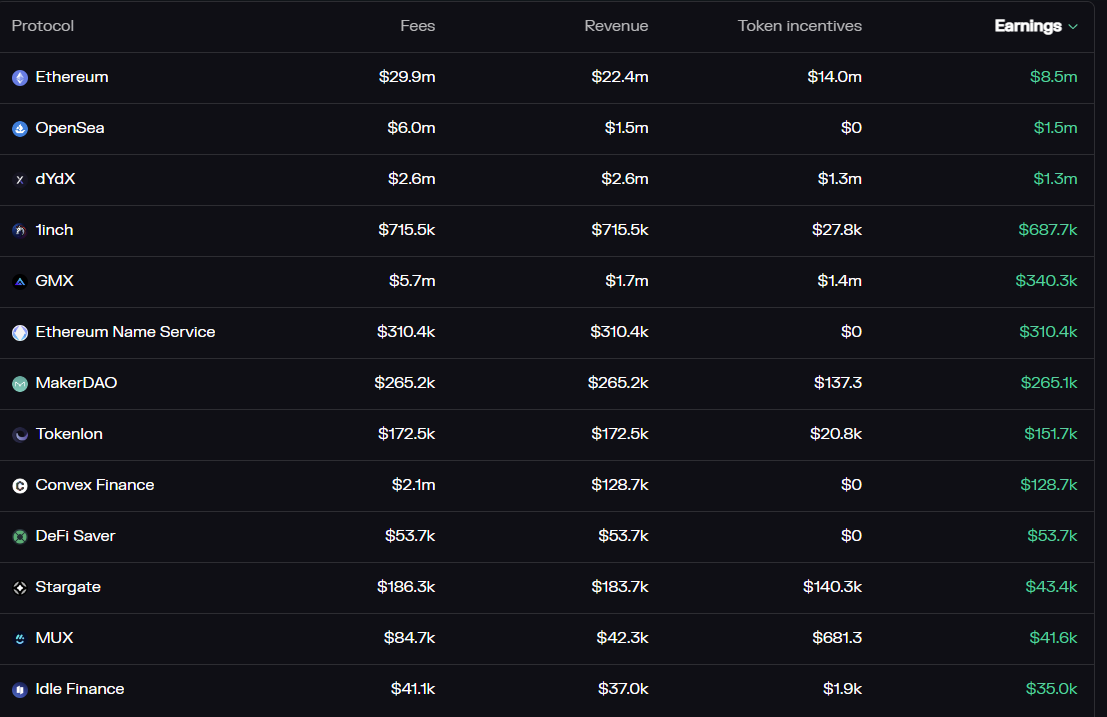Open the Earnings sort chevron
1107x717 pixels.
pyautogui.click(x=1073, y=27)
